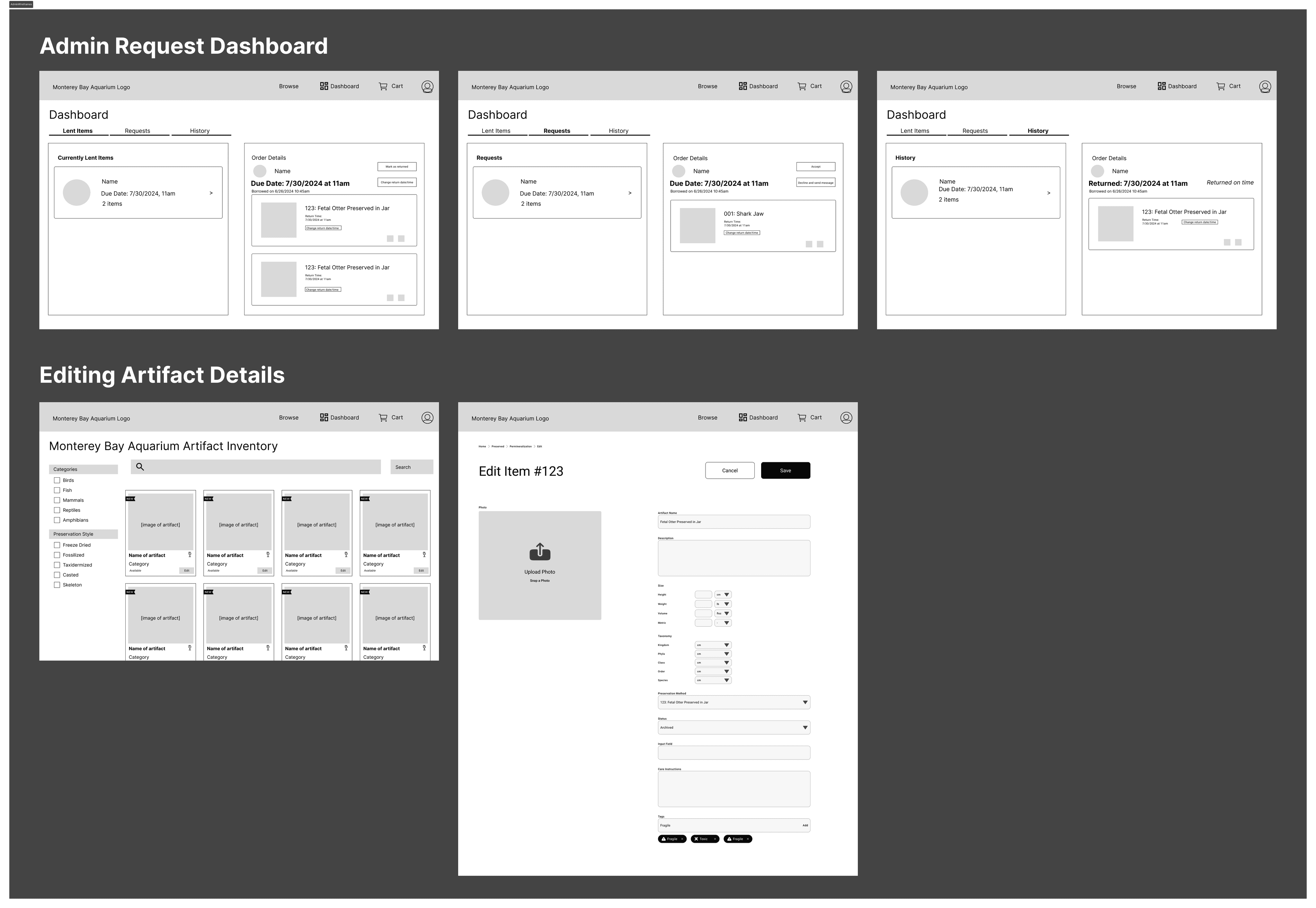Viewport: 1316px width, 908px height.
Task: Click cart icon on Artifact Inventory page header
Action: click(383, 418)
